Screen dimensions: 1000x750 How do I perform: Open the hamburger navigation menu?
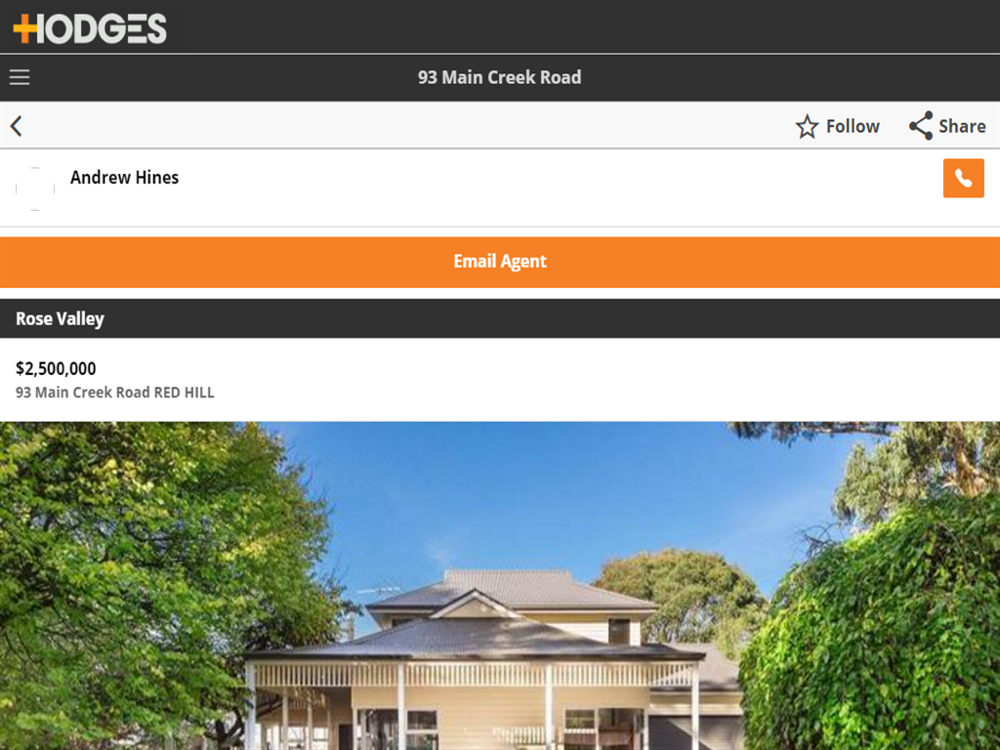19,77
